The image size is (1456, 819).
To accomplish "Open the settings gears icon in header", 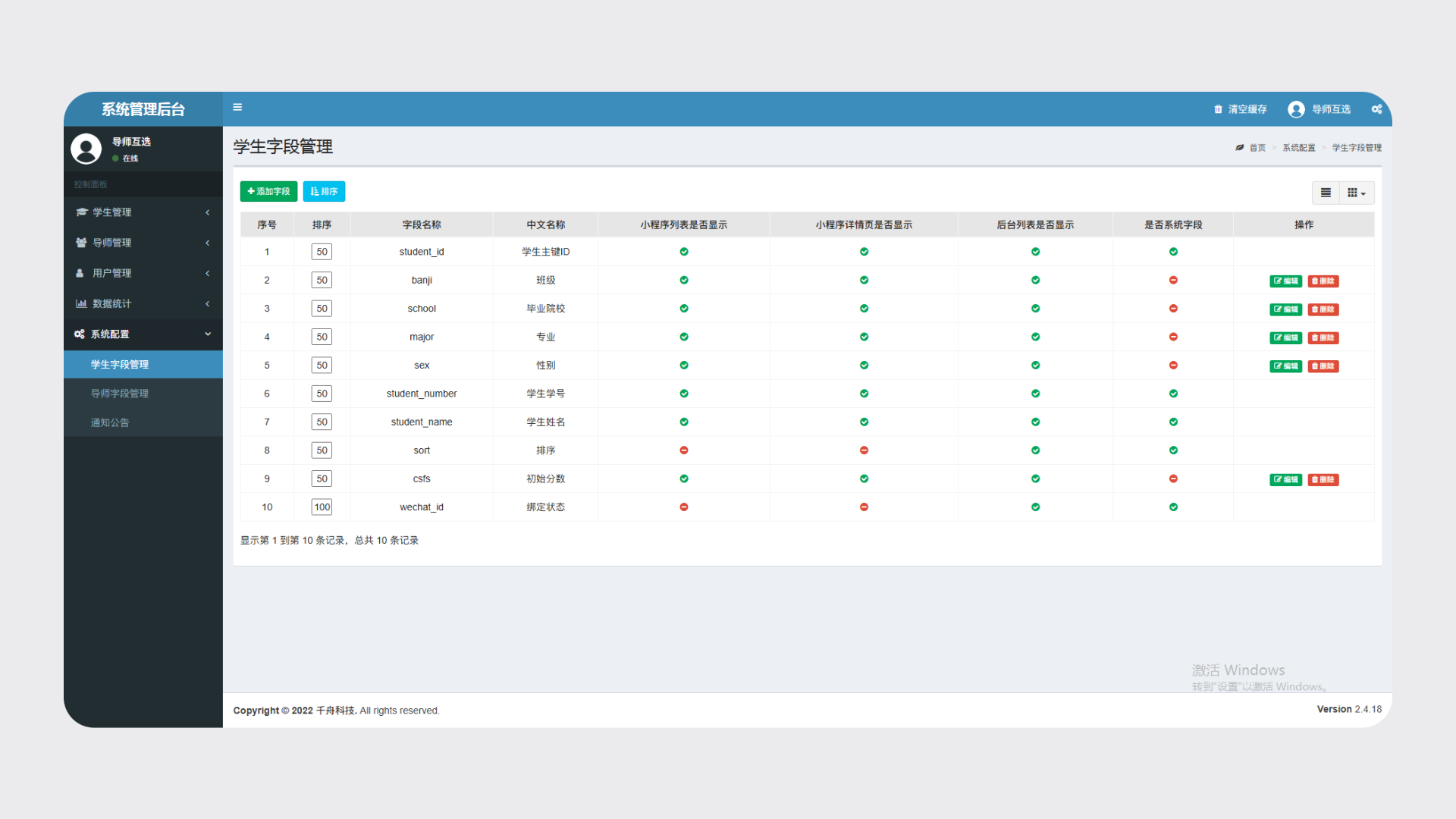I will point(1376,109).
